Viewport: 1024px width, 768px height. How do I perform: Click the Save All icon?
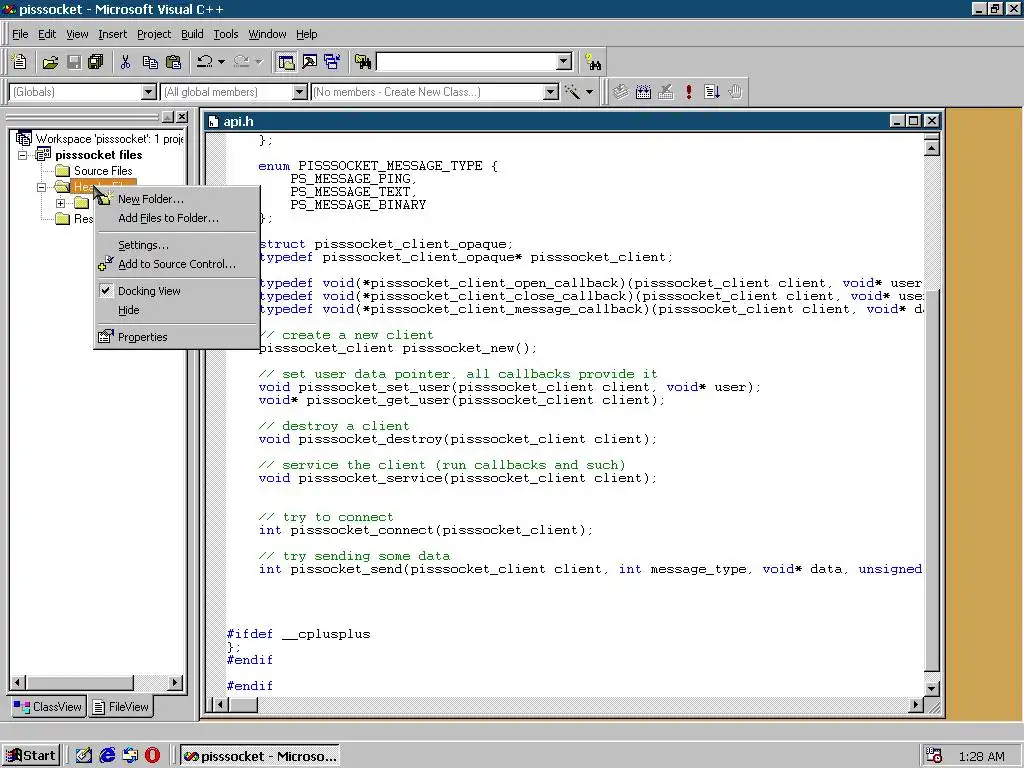pyautogui.click(x=96, y=62)
